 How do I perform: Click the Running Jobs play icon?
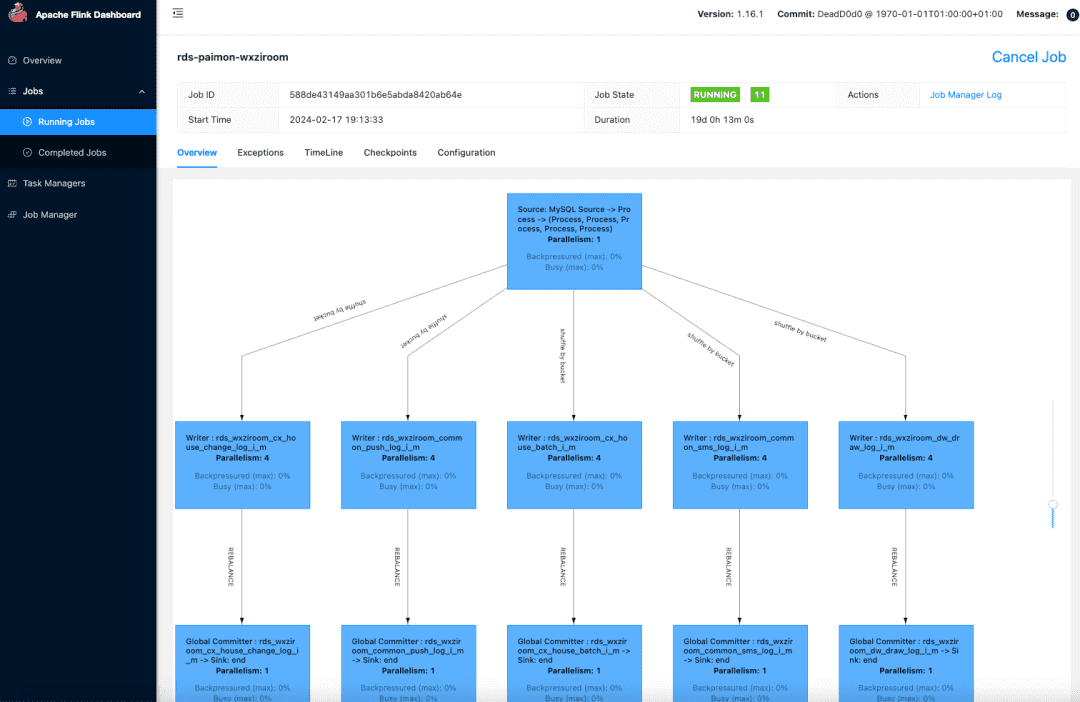coord(27,122)
